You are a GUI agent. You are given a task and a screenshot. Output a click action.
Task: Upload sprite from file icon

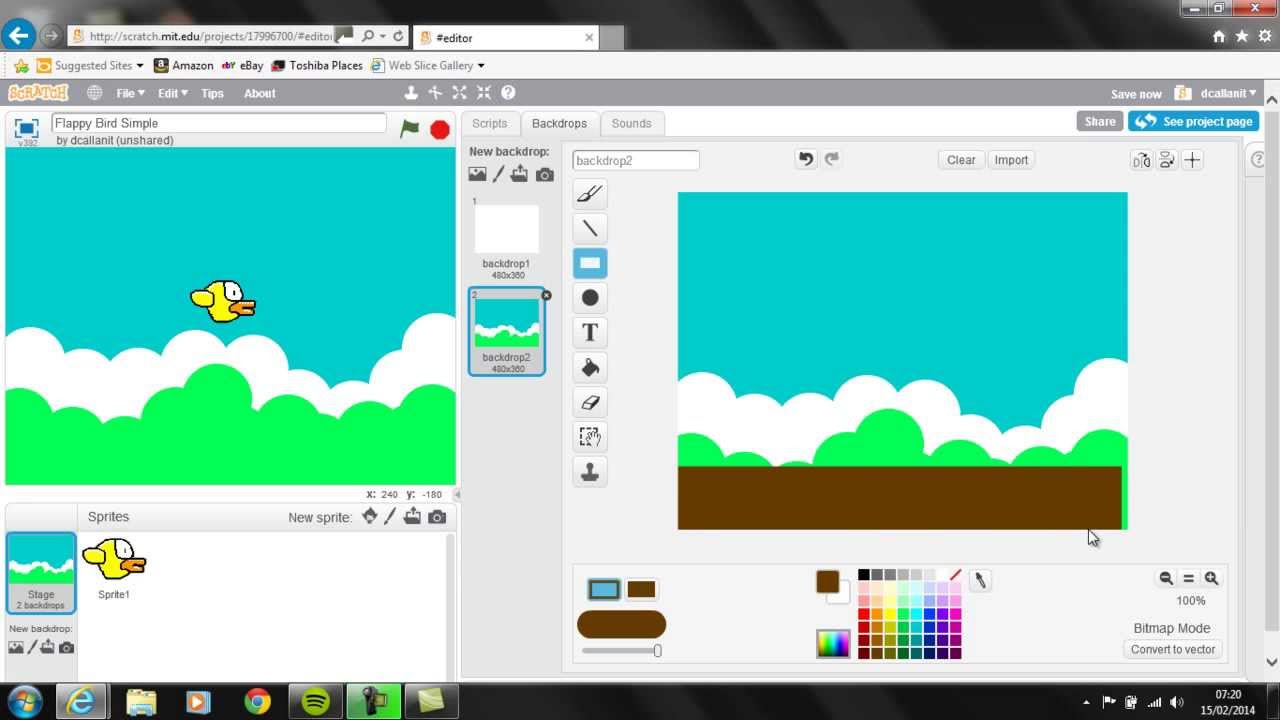click(x=412, y=516)
